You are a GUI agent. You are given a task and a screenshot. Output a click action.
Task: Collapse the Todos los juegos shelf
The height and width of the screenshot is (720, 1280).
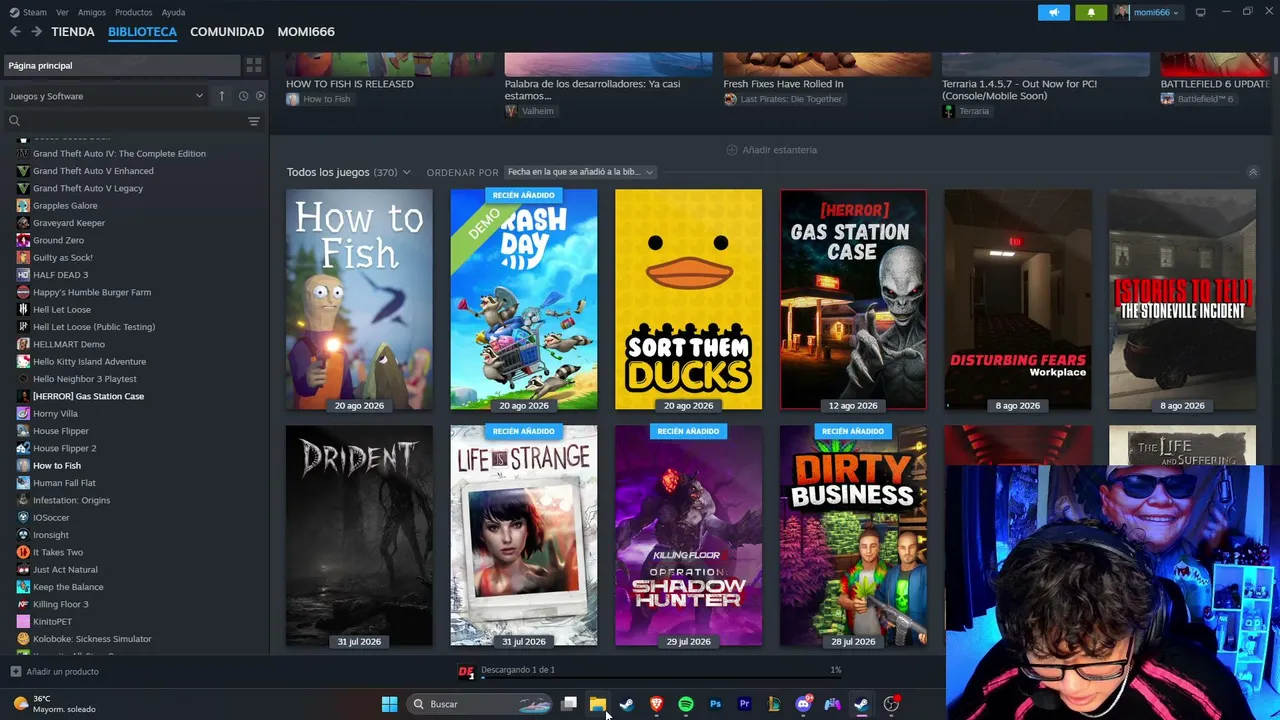[1253, 172]
